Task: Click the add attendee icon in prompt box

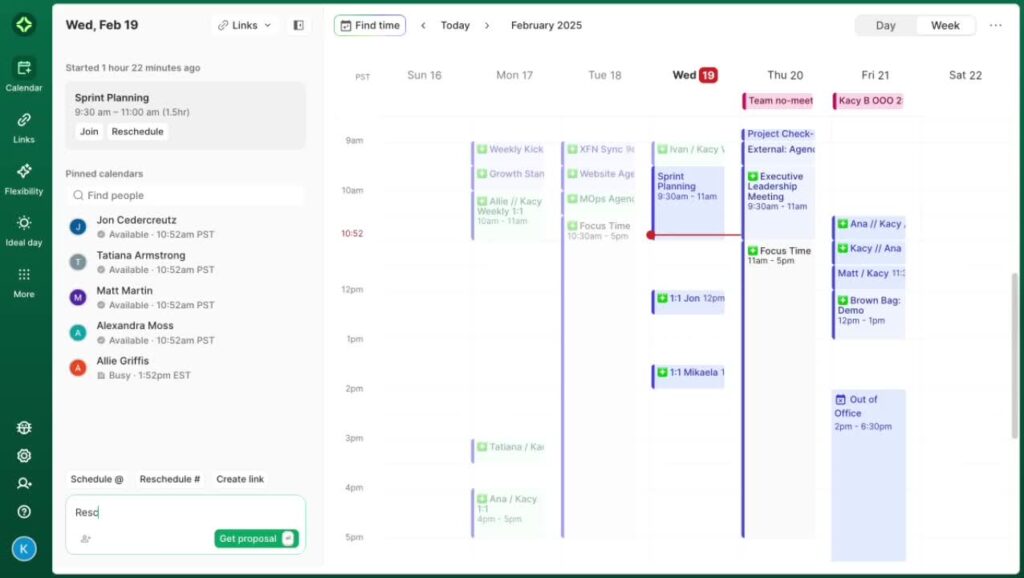Action: coord(86,539)
